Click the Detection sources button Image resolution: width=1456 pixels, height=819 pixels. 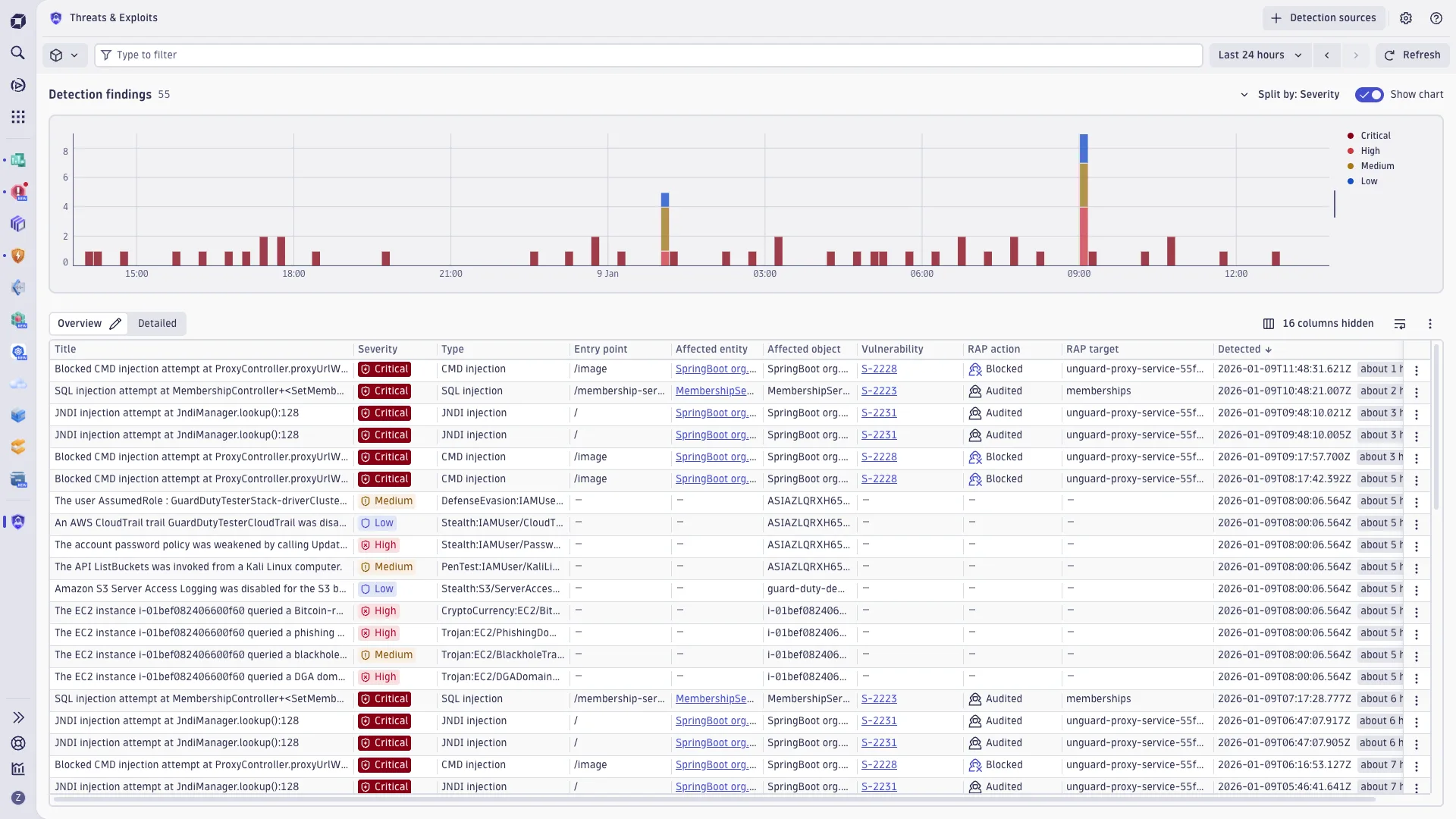click(1324, 17)
